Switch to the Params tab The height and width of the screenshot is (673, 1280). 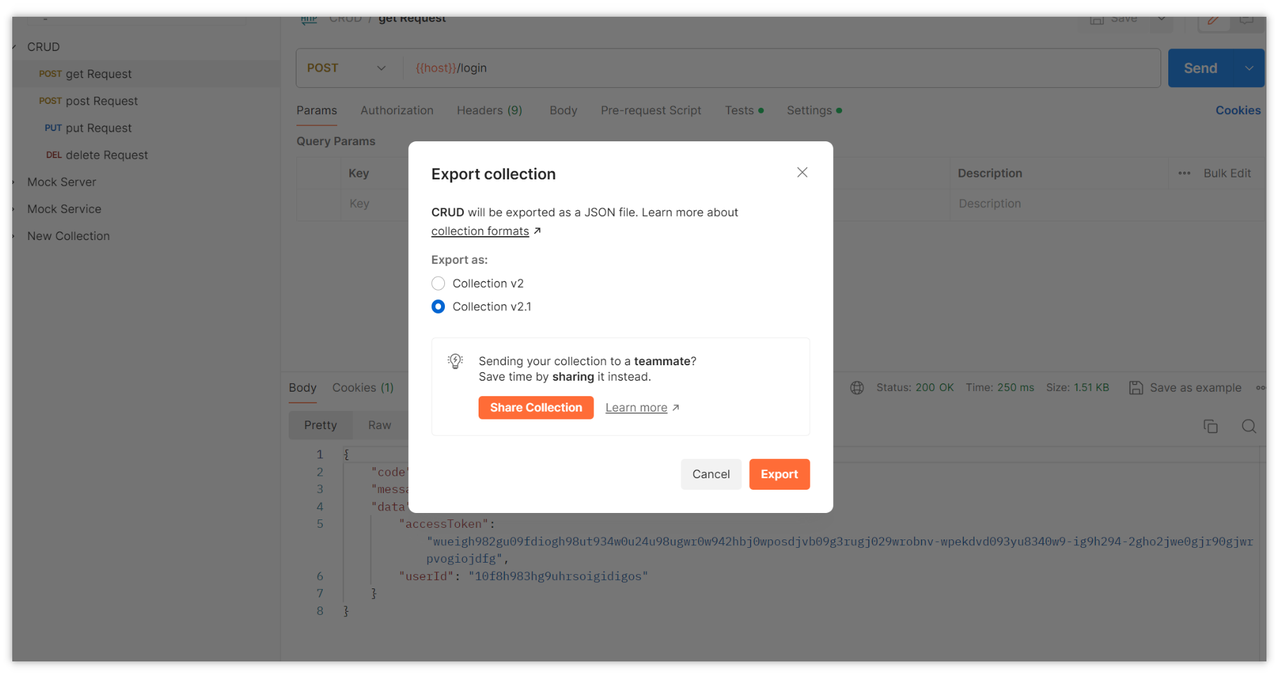point(316,111)
